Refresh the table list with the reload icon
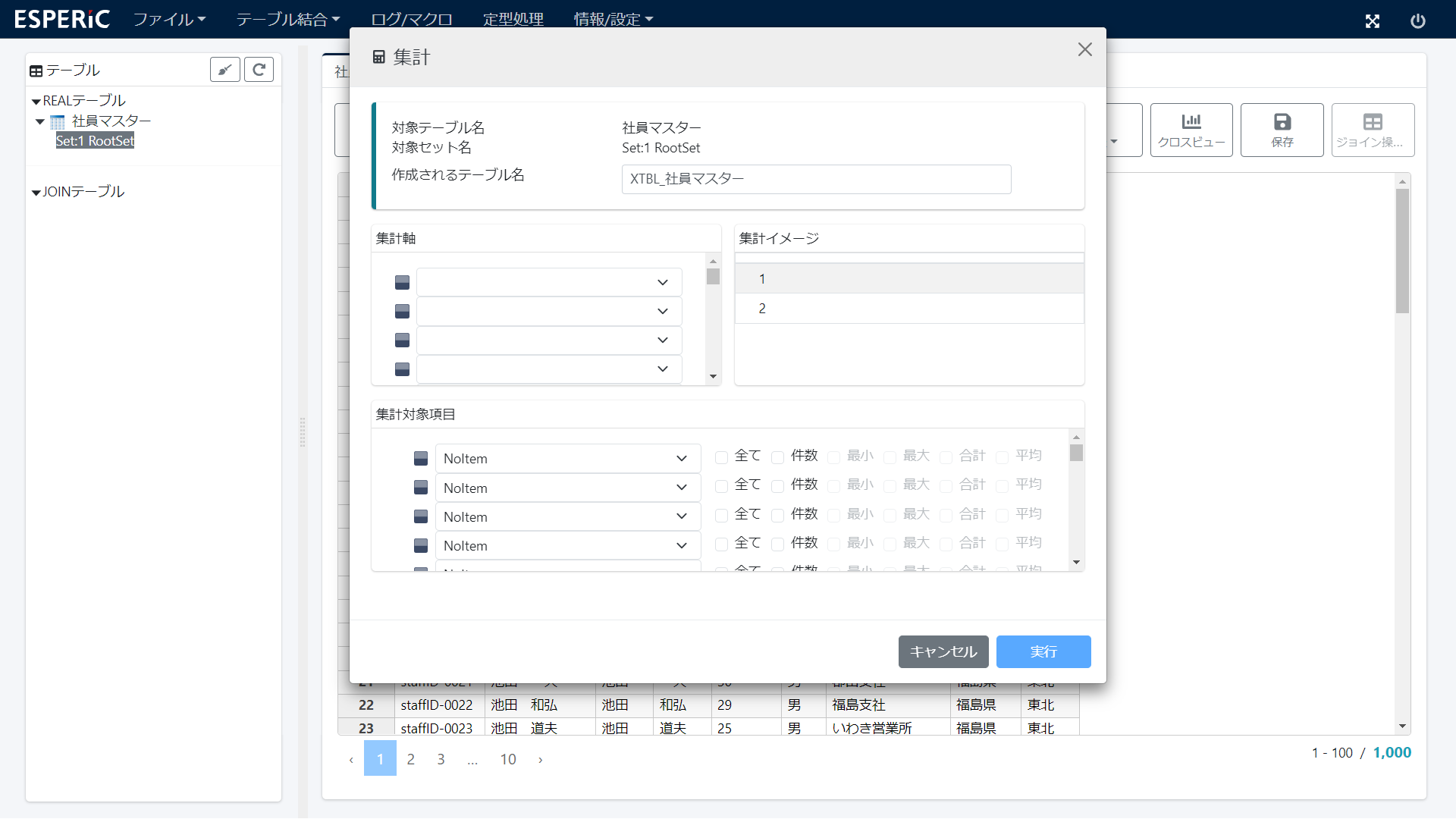Image resolution: width=1456 pixels, height=819 pixels. tap(259, 69)
